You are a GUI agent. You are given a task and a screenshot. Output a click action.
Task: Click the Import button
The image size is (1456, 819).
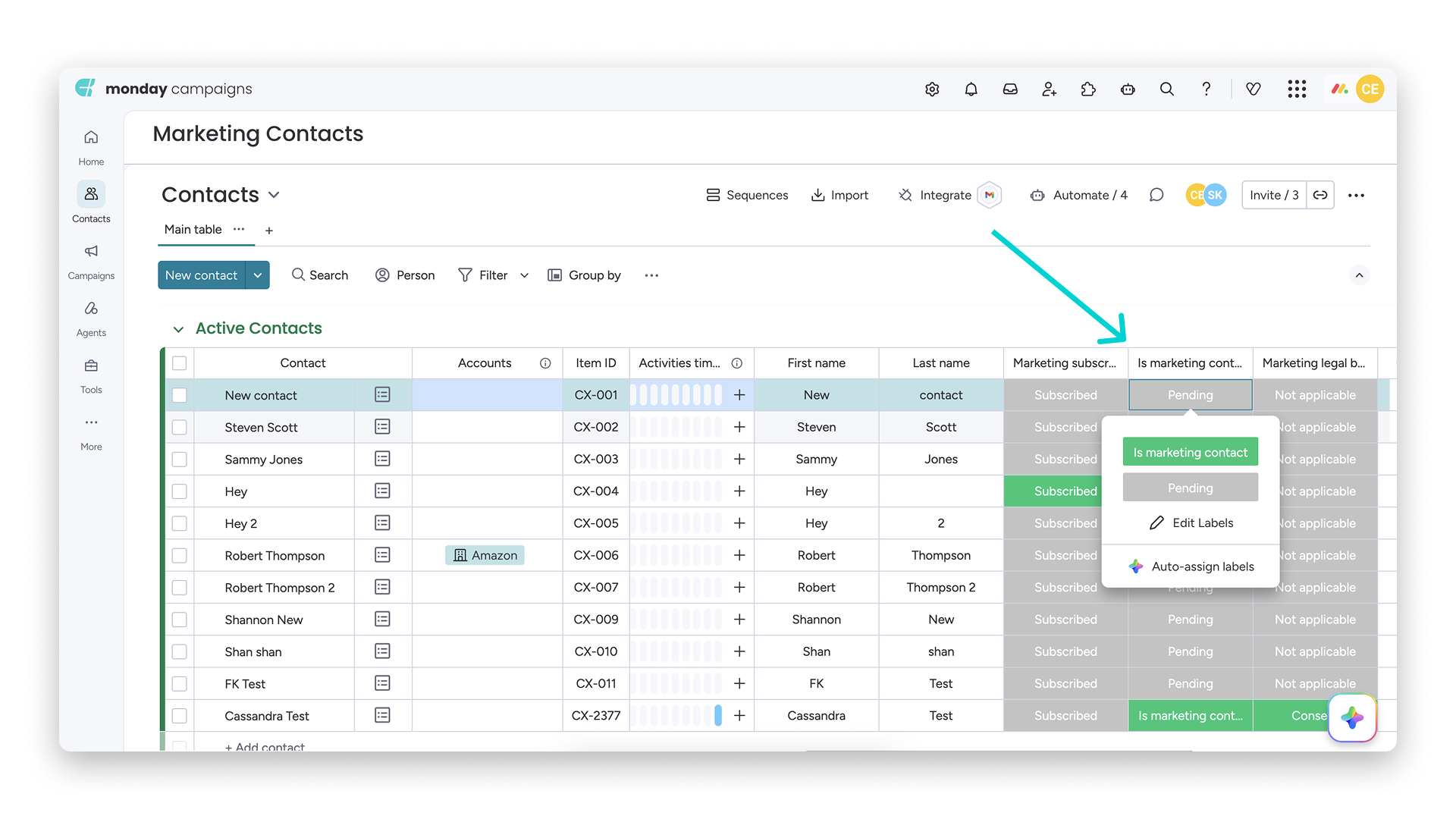point(839,195)
